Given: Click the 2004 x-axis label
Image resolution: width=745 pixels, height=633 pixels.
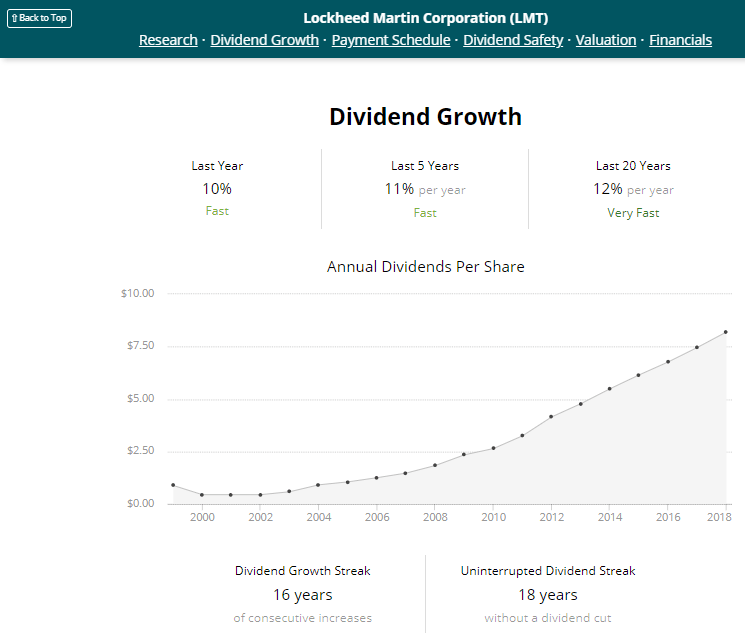Looking at the screenshot, I should click(319, 517).
